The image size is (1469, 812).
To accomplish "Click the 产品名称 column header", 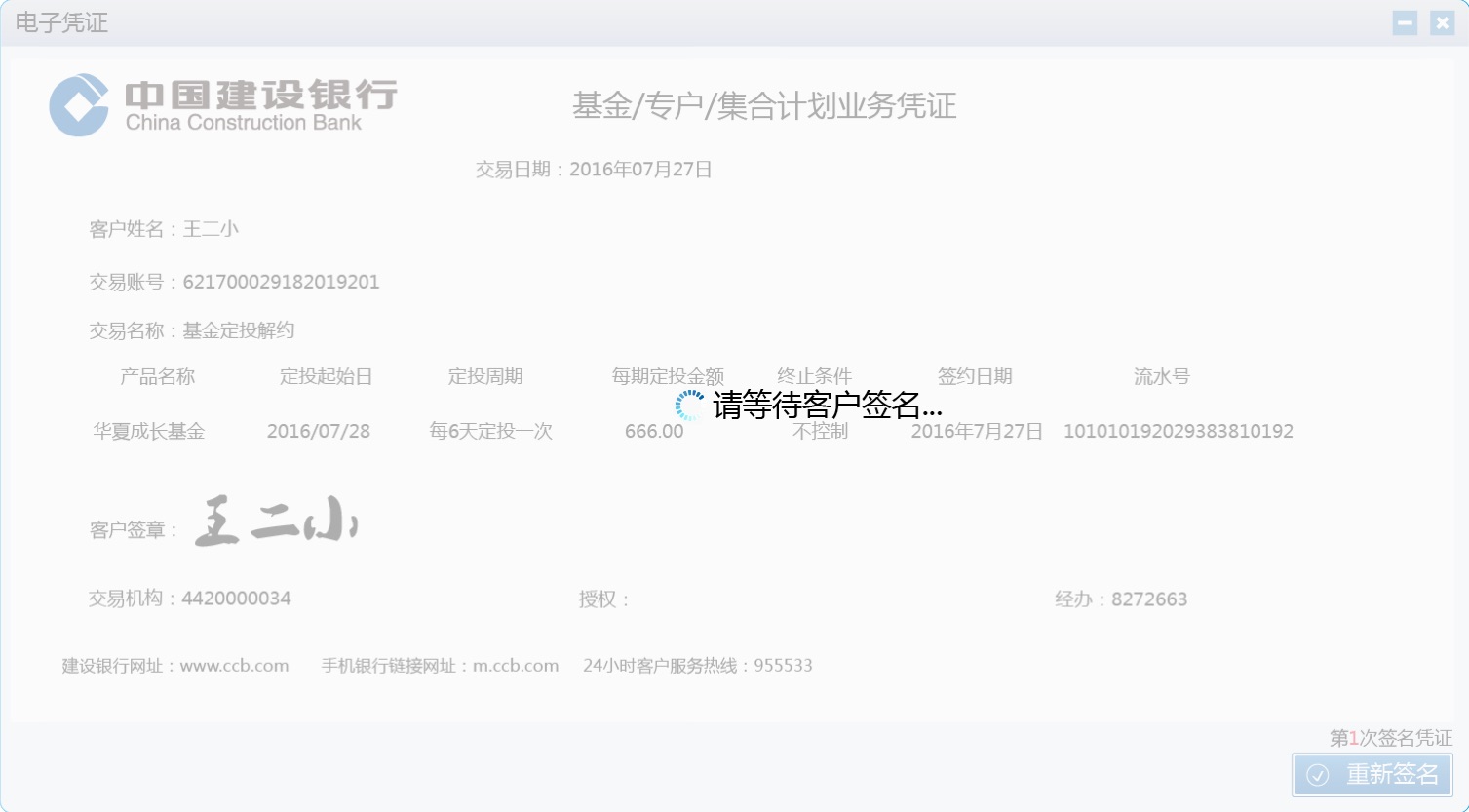I will [x=158, y=376].
